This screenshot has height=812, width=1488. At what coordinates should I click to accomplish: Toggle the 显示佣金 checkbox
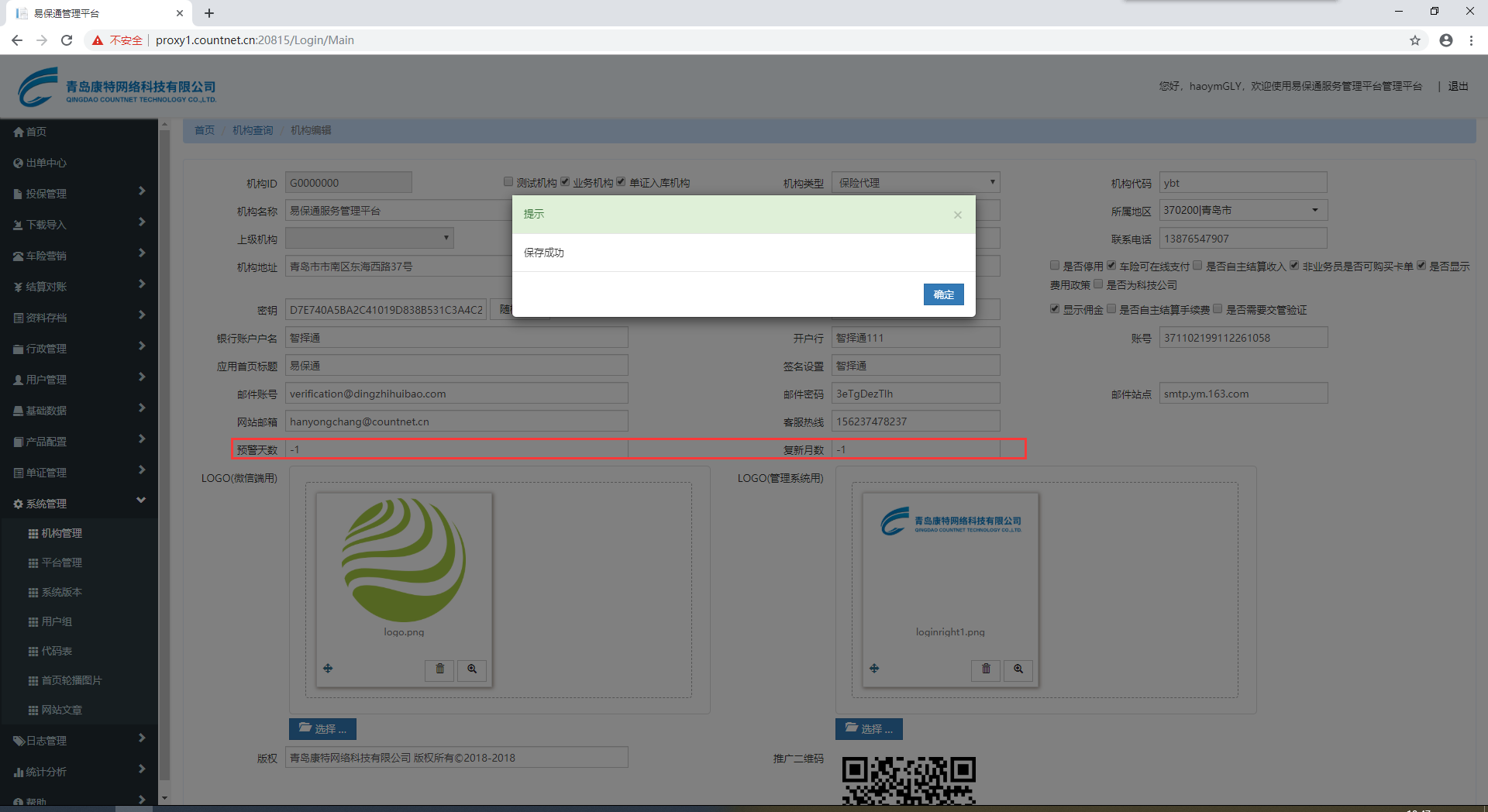[1055, 309]
